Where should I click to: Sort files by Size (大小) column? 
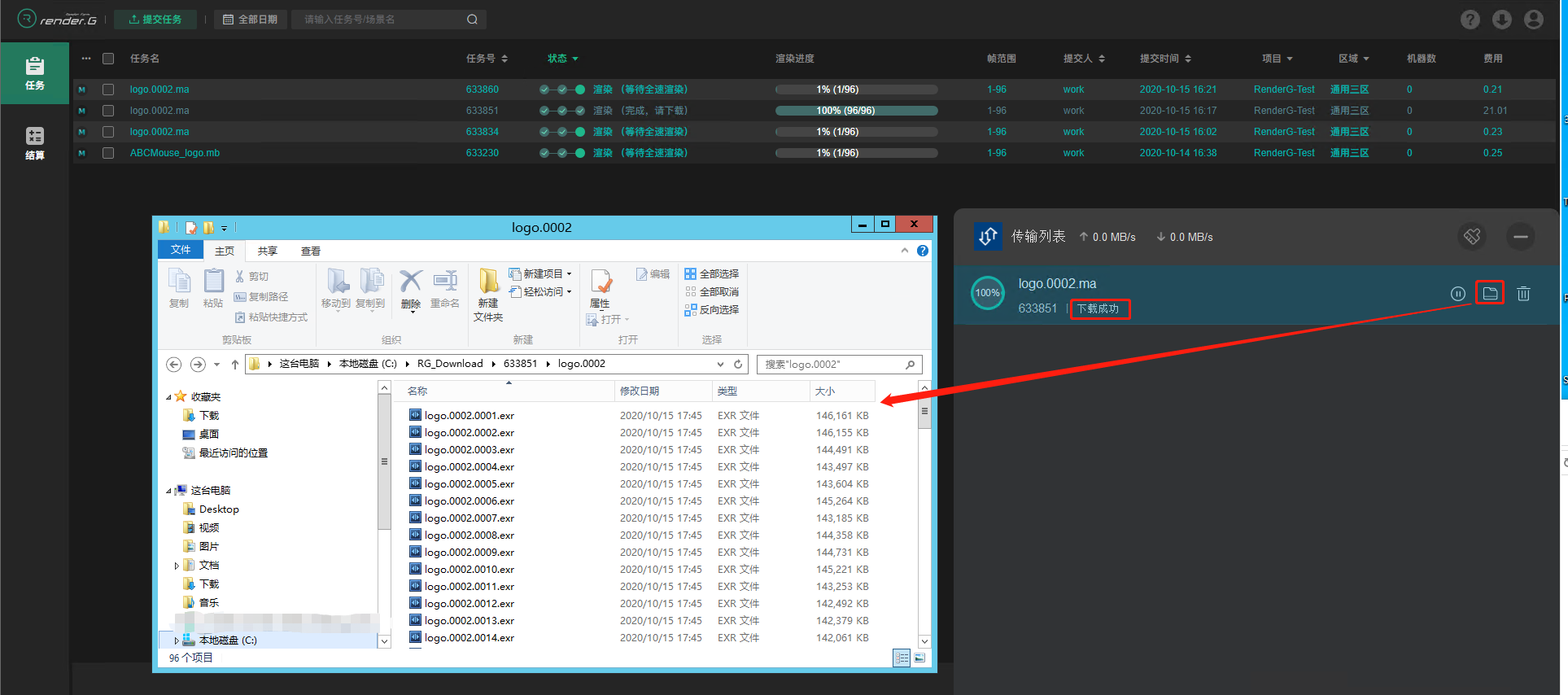842,391
